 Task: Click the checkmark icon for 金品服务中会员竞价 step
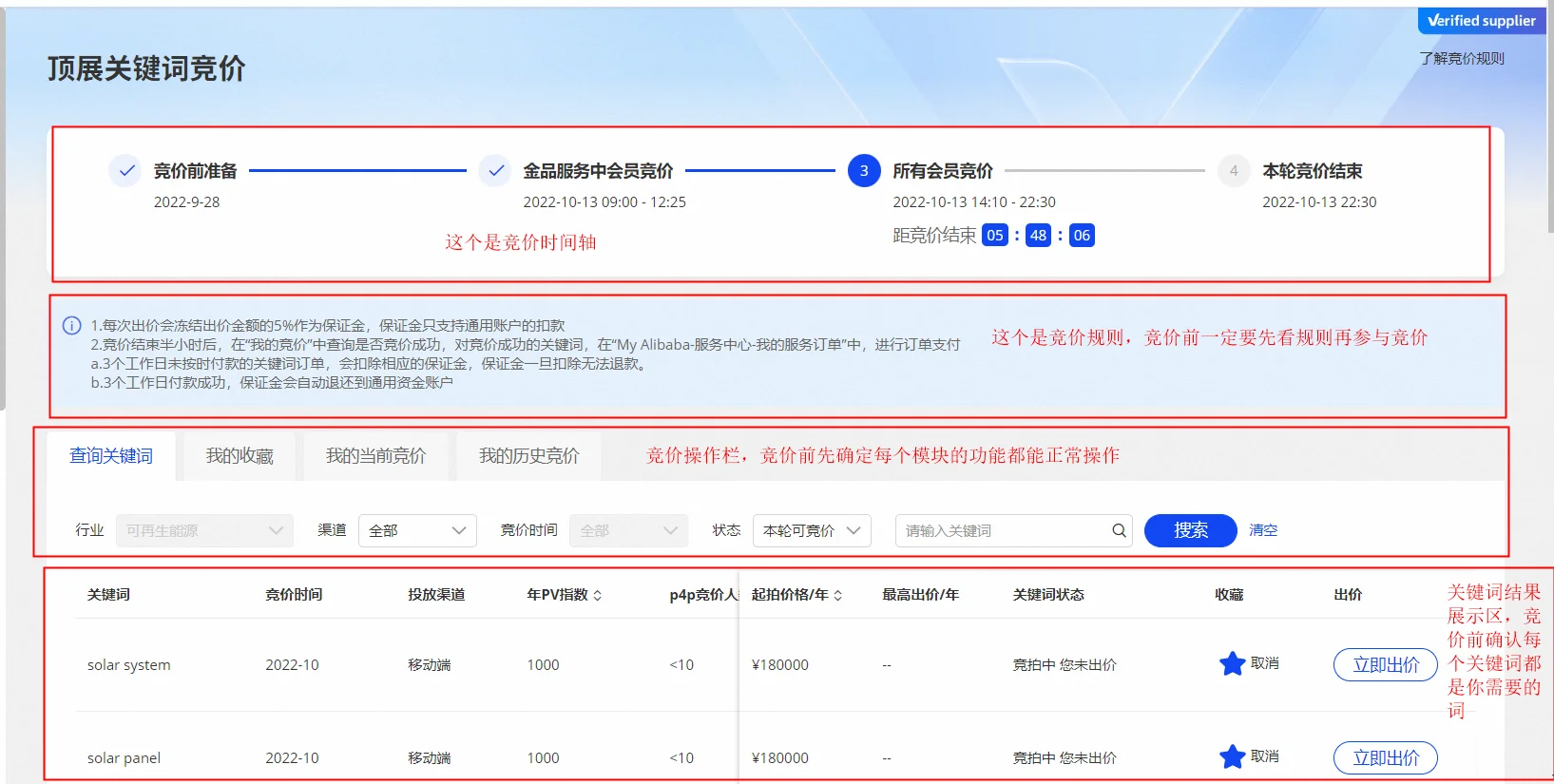[x=495, y=171]
